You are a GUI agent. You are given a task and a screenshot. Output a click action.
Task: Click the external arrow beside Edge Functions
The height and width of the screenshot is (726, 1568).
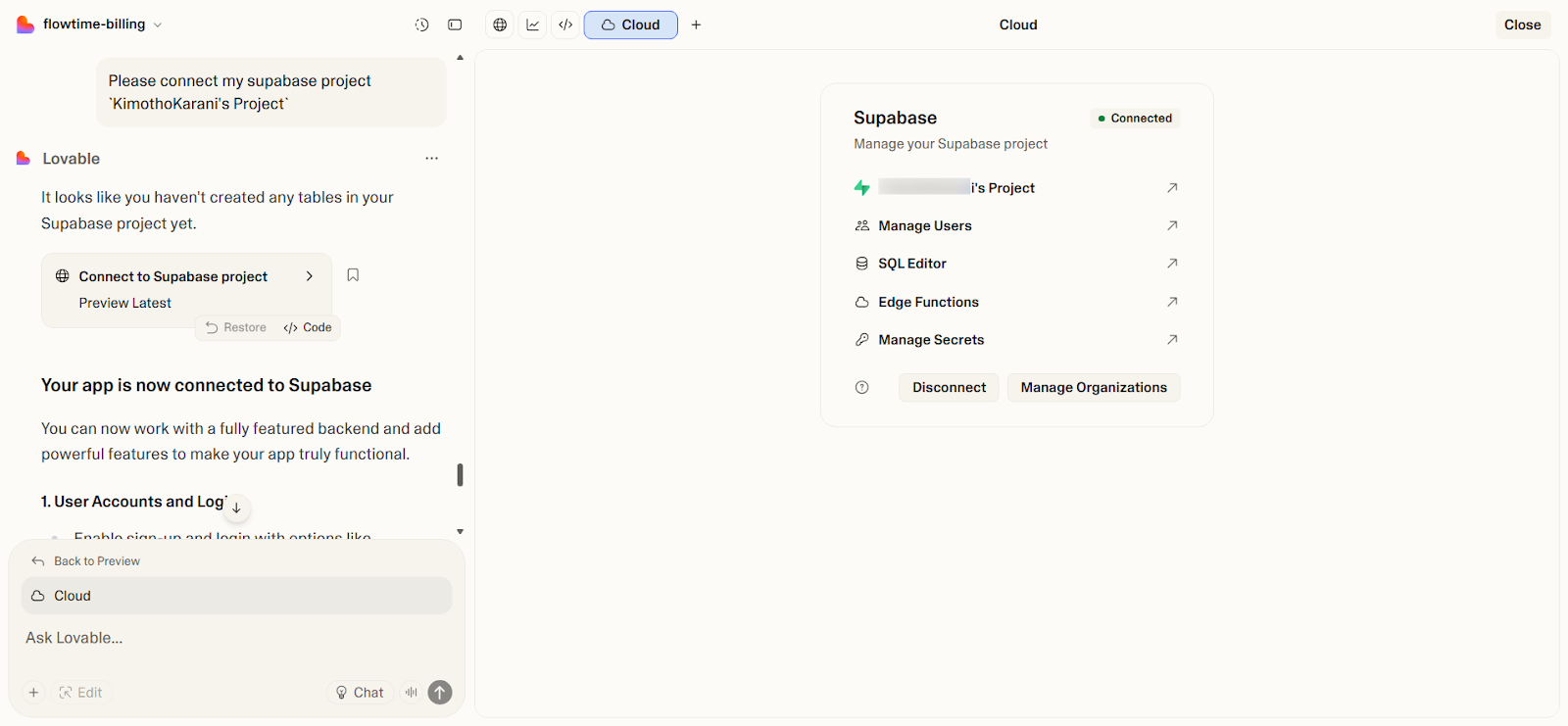1172,302
